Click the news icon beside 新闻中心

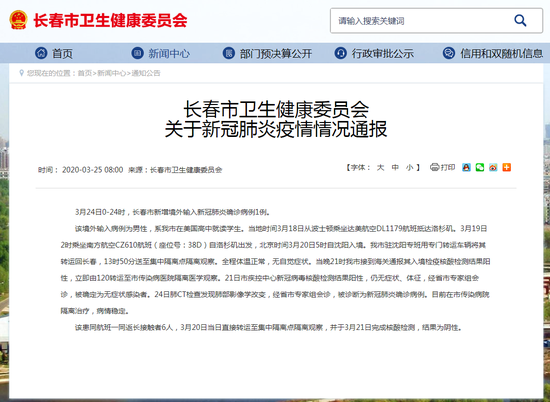point(137,53)
